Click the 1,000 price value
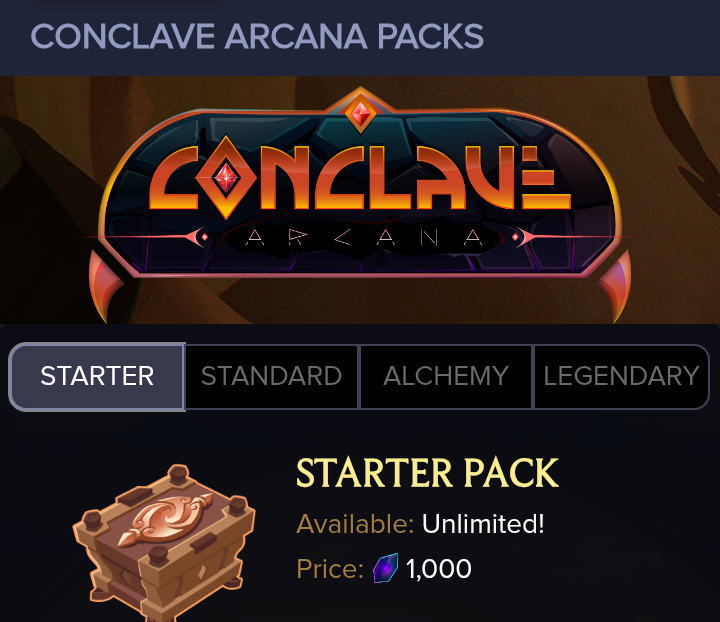The height and width of the screenshot is (622, 720). pos(439,569)
